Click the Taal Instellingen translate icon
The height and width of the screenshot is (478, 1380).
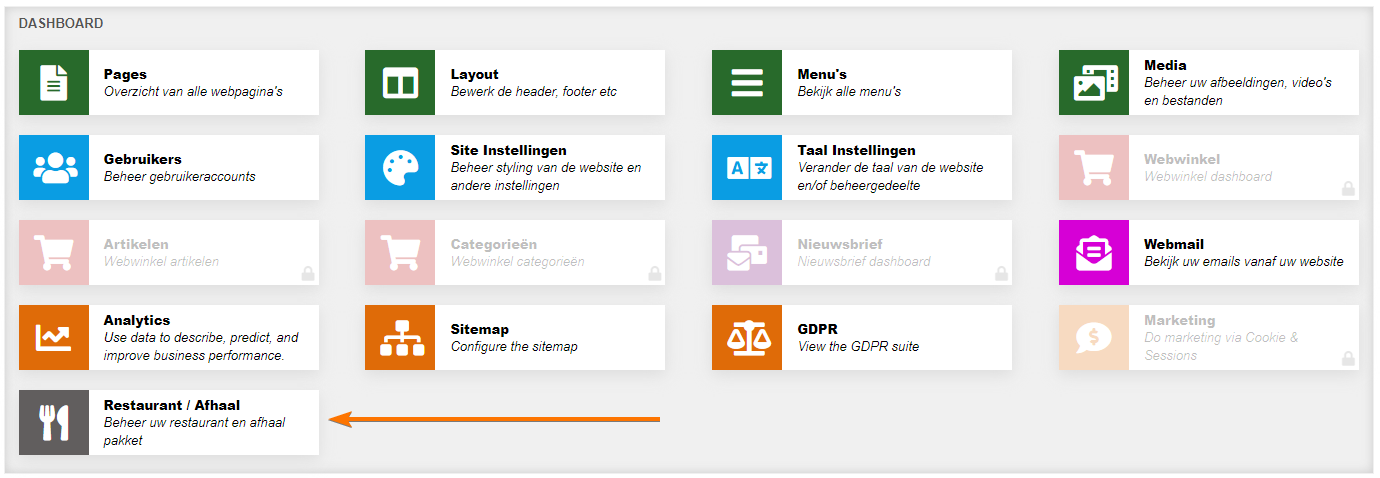click(747, 168)
